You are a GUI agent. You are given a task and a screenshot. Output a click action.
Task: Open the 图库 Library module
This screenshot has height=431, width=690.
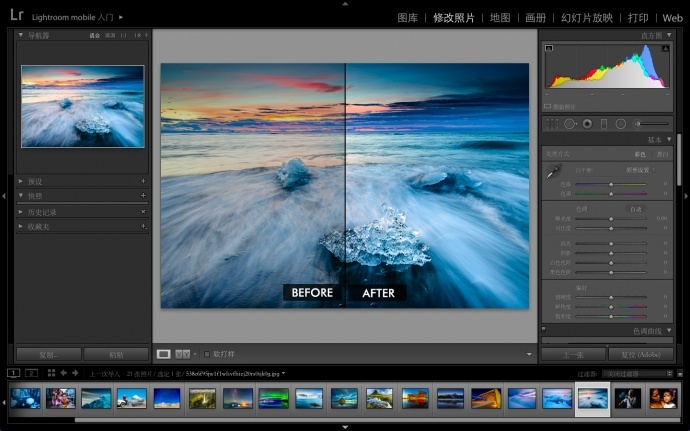click(407, 18)
